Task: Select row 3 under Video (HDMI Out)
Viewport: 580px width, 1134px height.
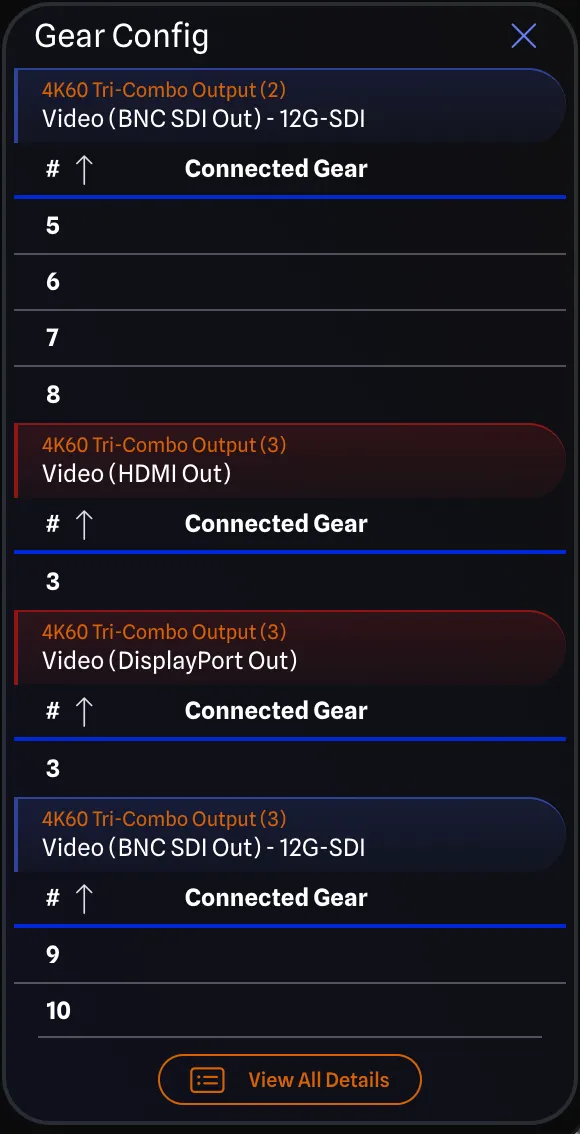Action: [290, 581]
